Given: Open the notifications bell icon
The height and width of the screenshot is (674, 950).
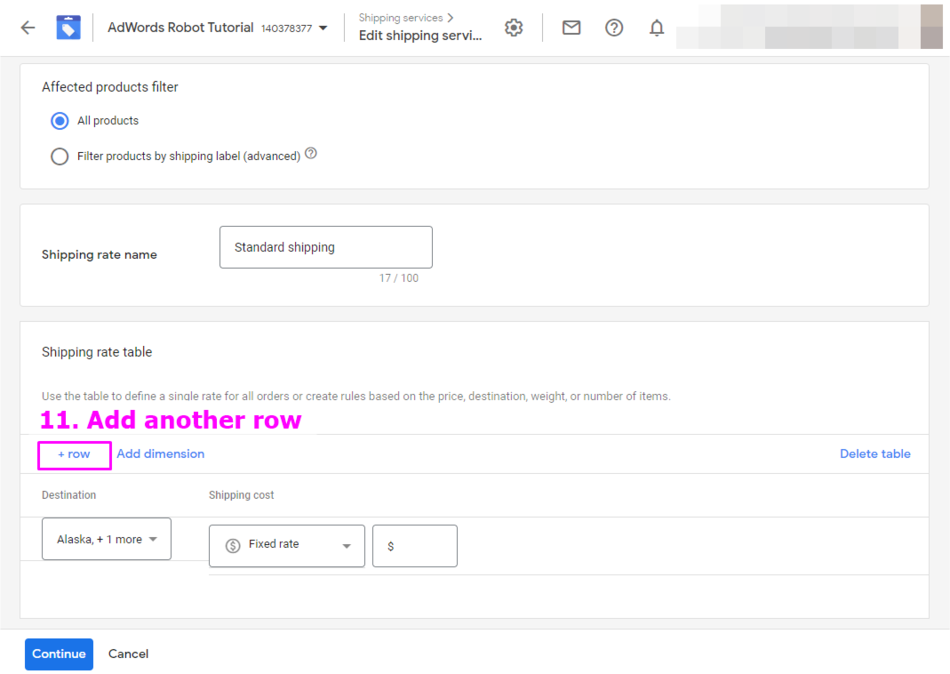Looking at the screenshot, I should [x=657, y=28].
